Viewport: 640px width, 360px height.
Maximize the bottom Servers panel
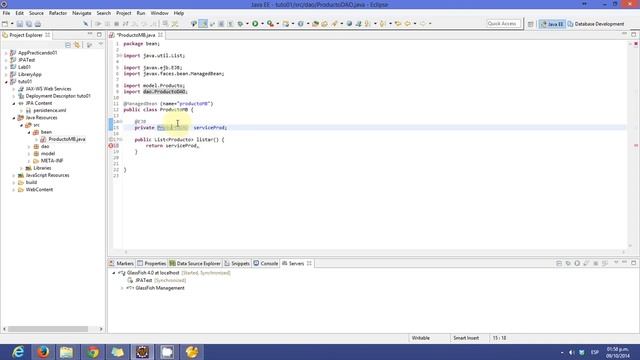[x=633, y=262]
